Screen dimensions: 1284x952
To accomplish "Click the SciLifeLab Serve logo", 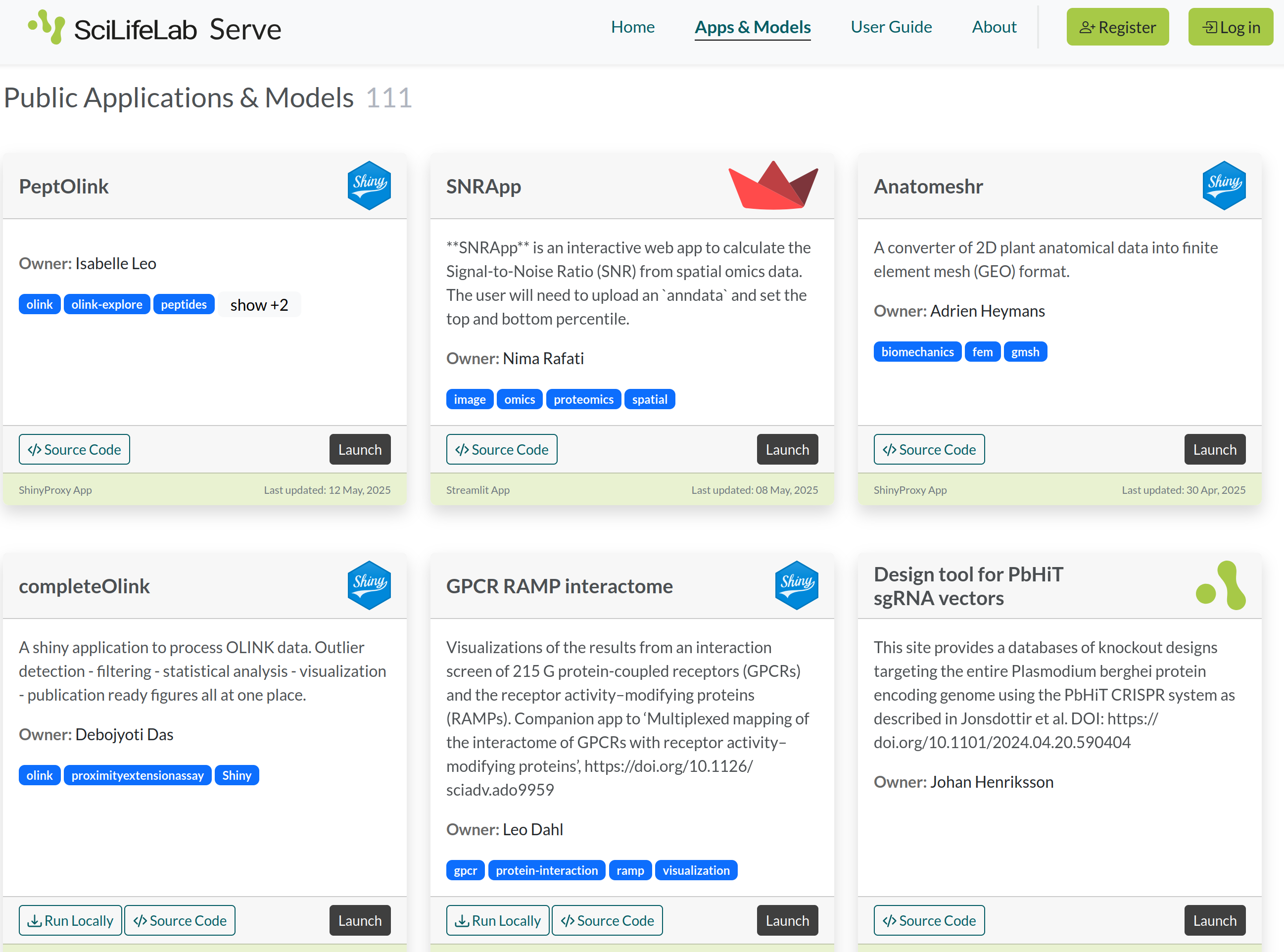I will click(154, 28).
